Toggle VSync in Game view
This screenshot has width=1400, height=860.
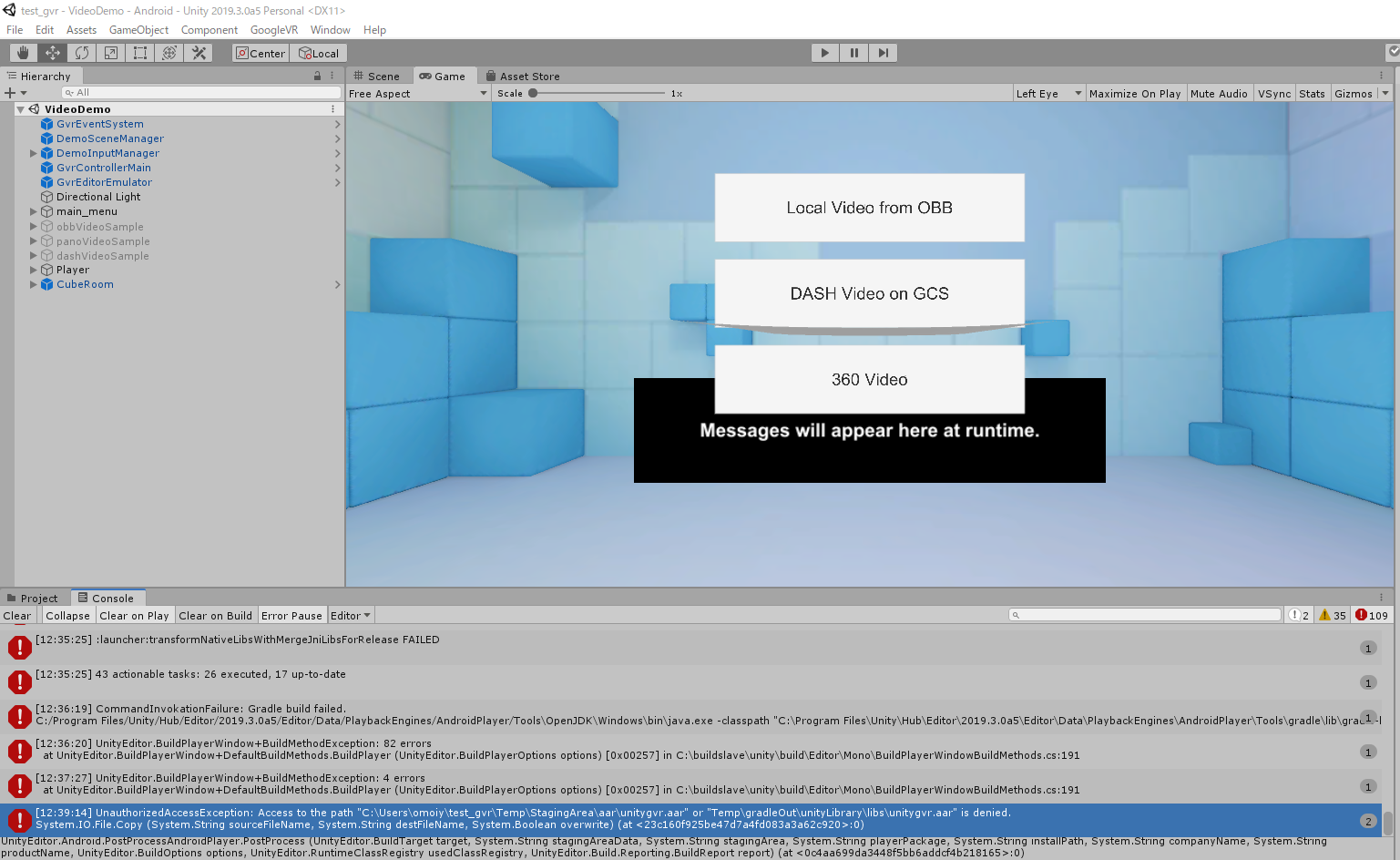click(x=1274, y=93)
